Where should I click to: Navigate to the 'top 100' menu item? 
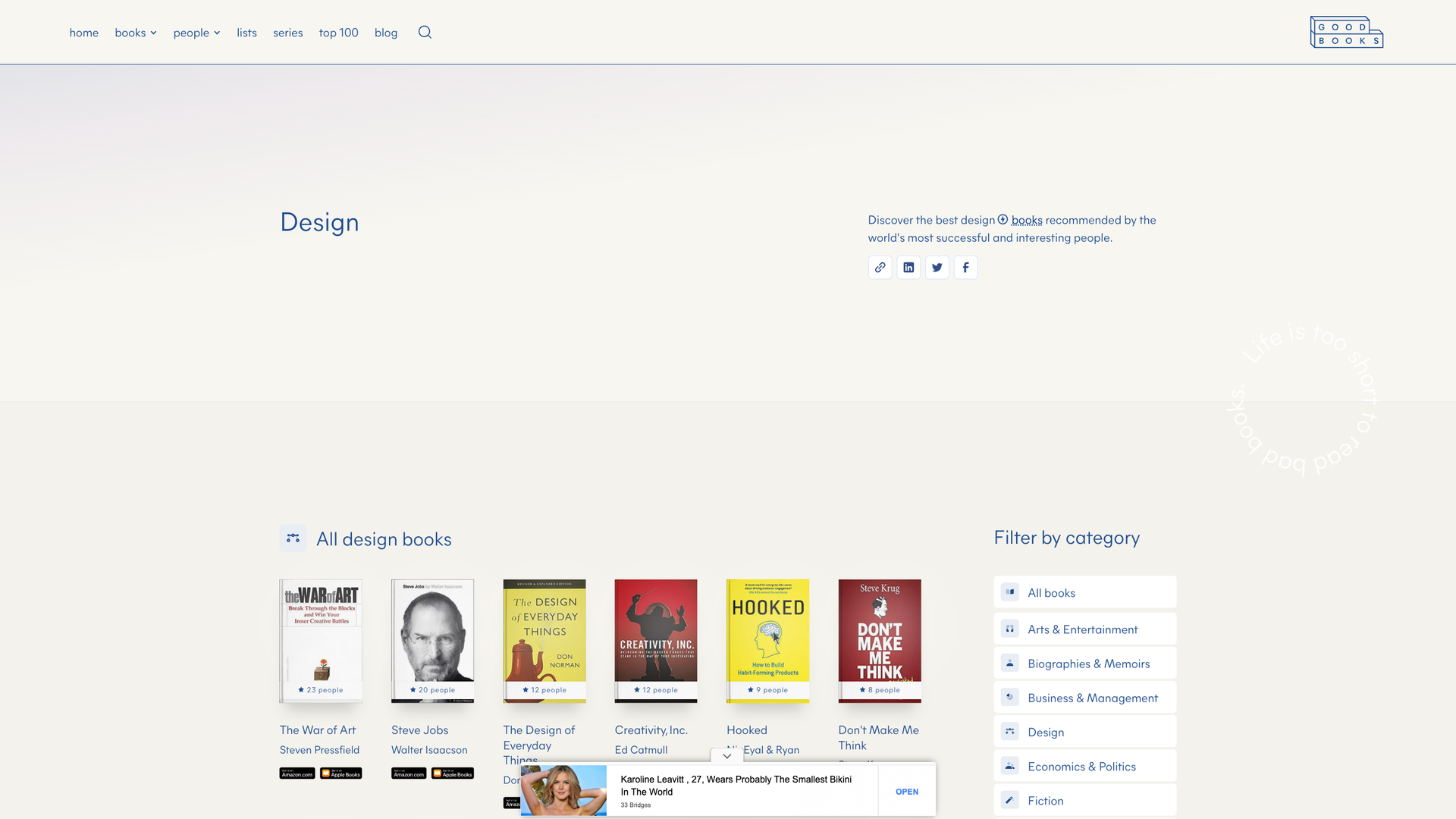pos(338,33)
